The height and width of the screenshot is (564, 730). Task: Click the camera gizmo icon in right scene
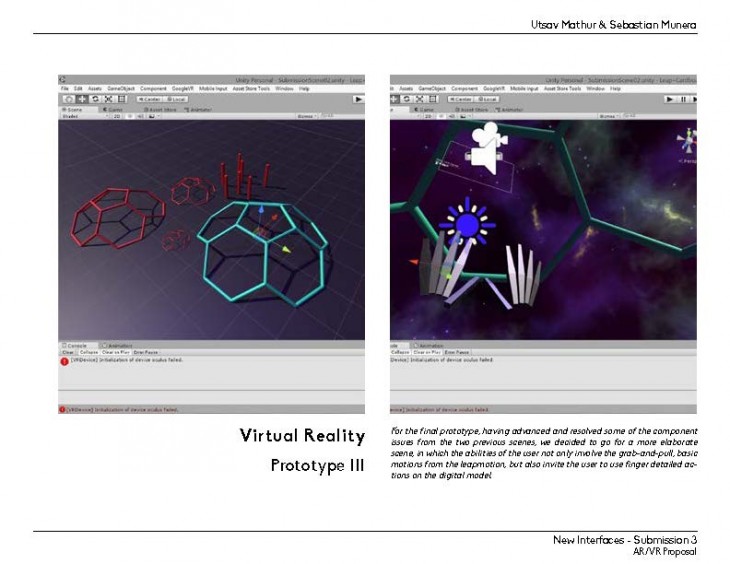tap(485, 147)
